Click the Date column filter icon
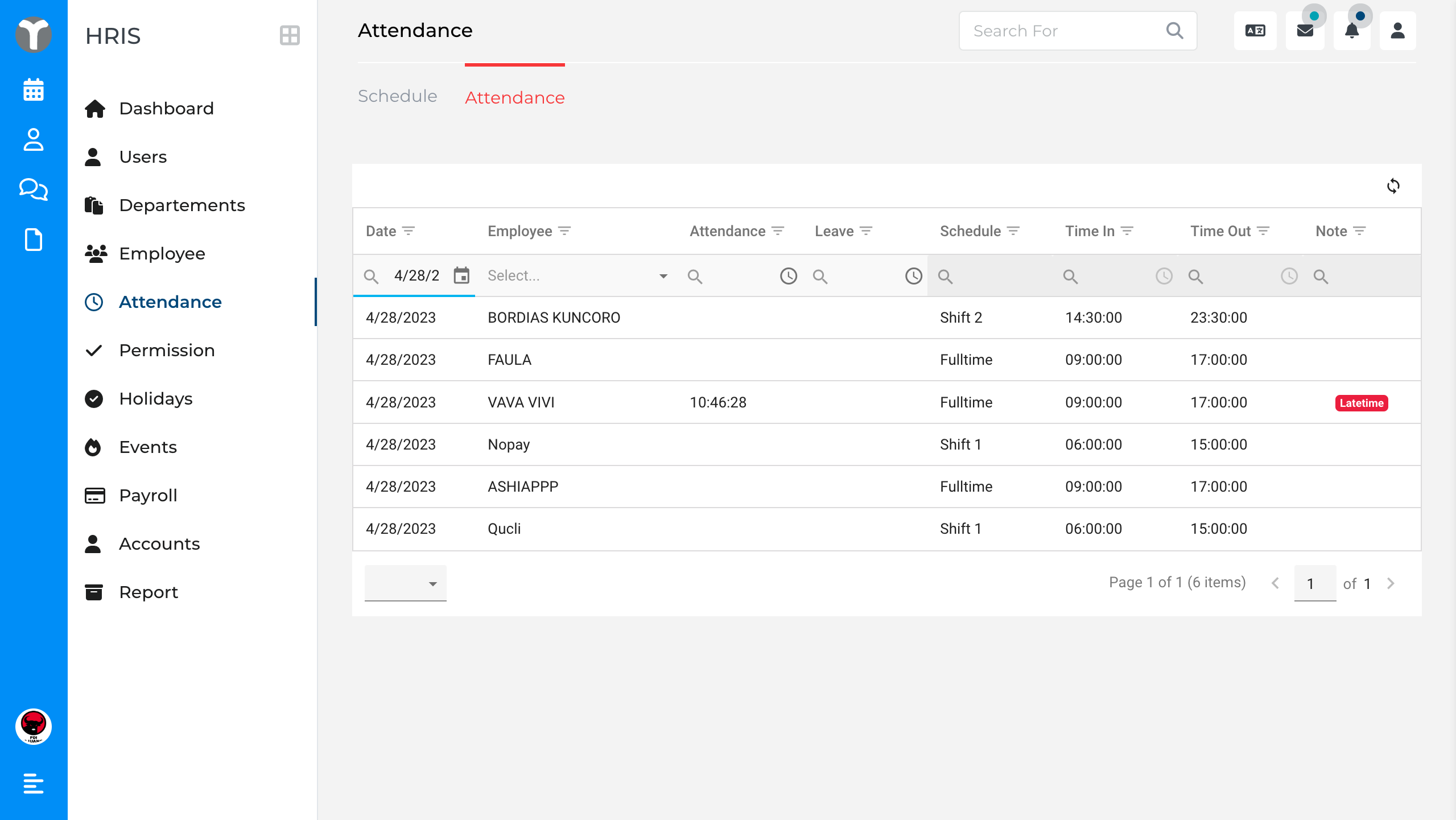1456x820 pixels. [x=409, y=231]
